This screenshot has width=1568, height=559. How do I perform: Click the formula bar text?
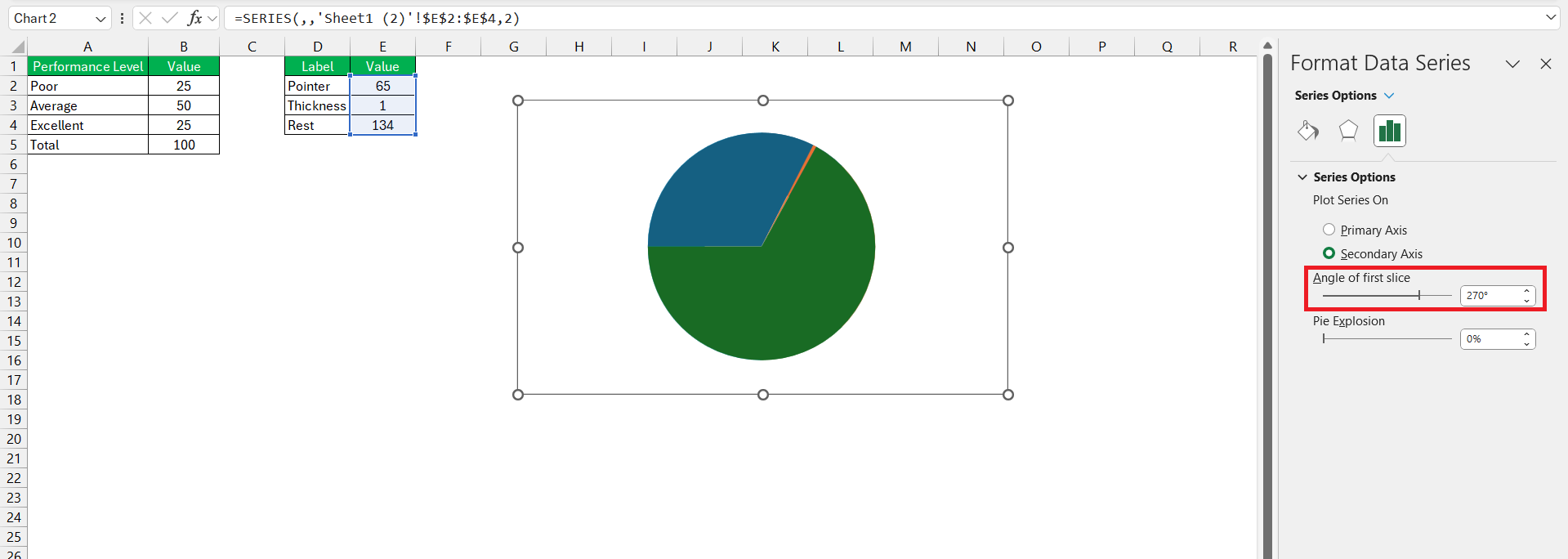(x=377, y=18)
